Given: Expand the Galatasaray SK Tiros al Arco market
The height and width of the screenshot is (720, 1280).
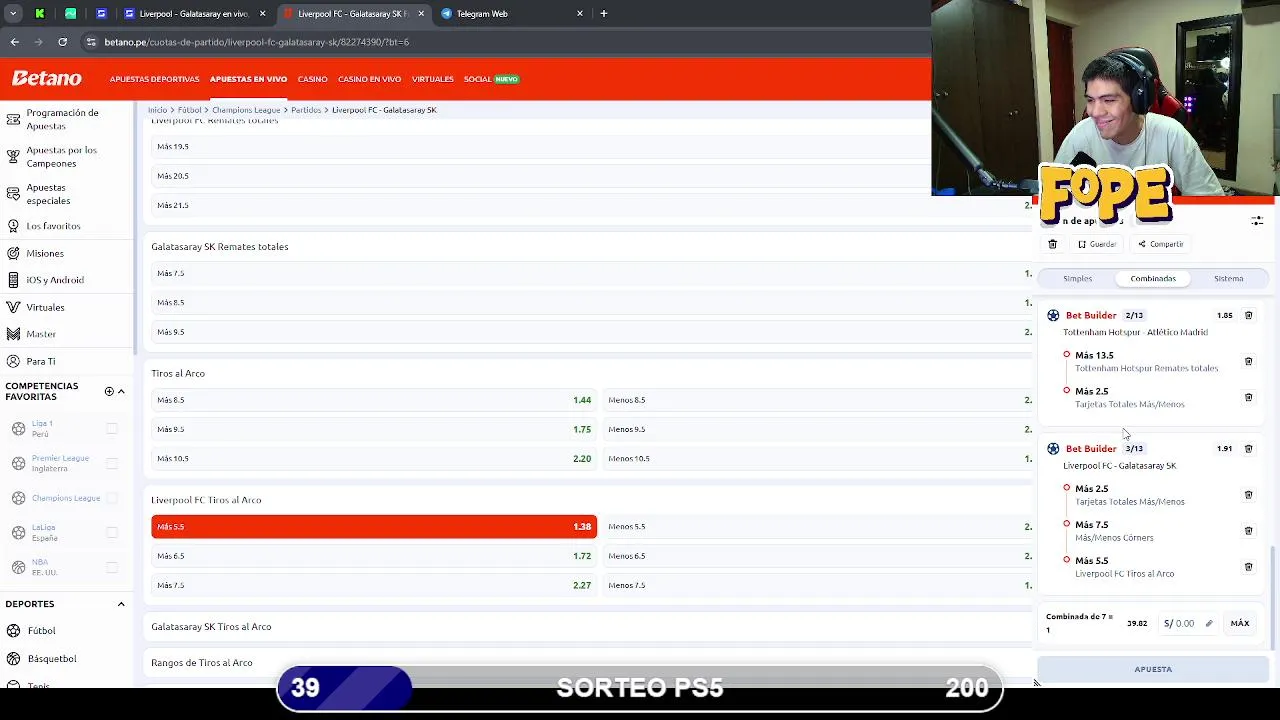Looking at the screenshot, I should (590, 627).
